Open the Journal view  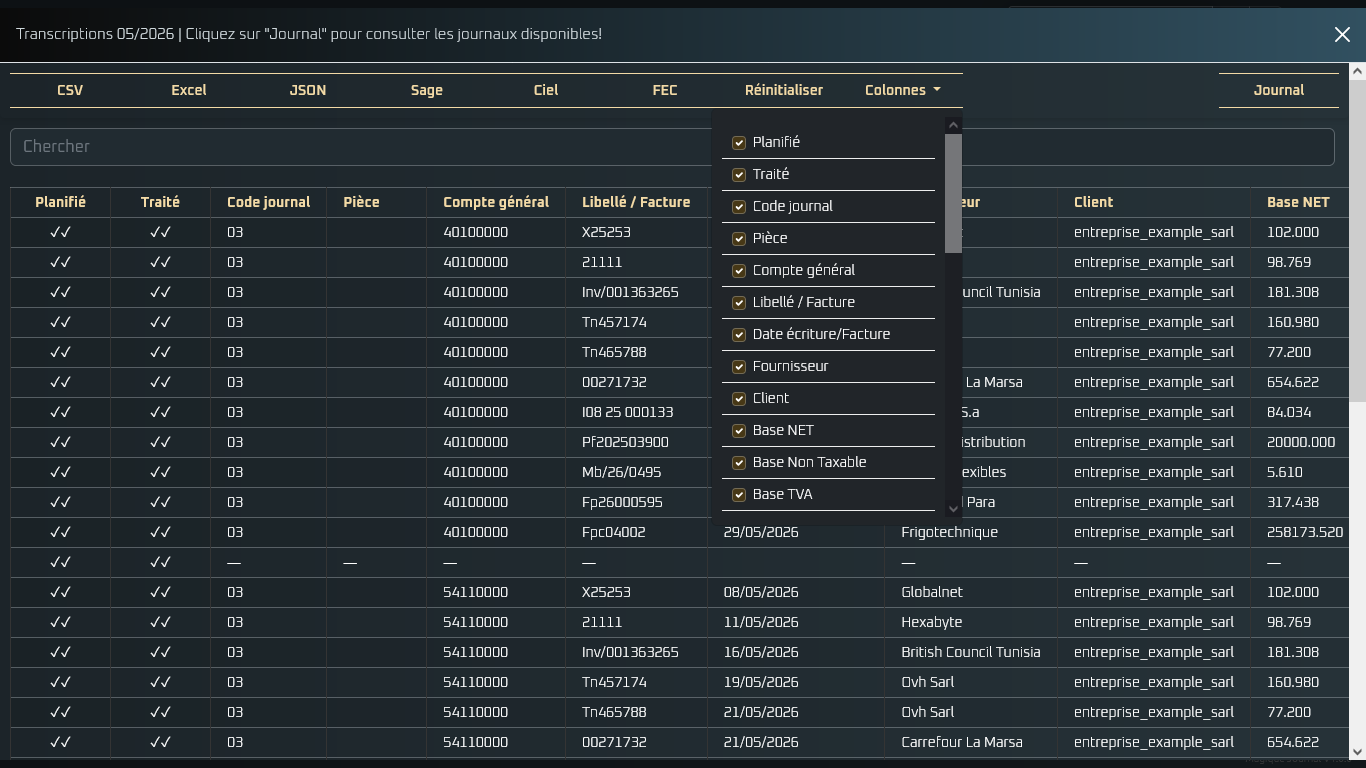pos(1279,90)
